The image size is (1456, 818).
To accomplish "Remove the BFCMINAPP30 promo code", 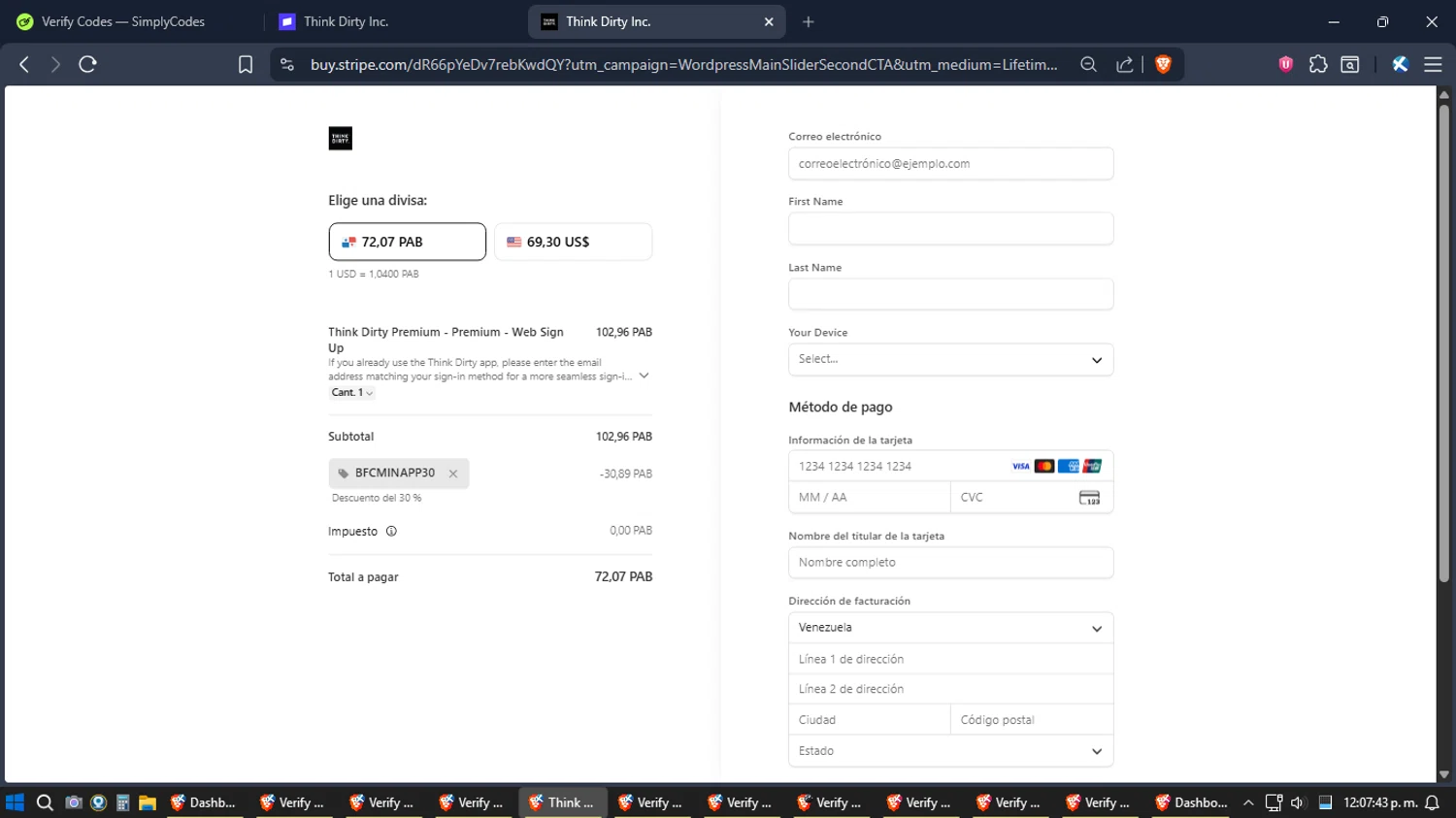I will pos(453,474).
